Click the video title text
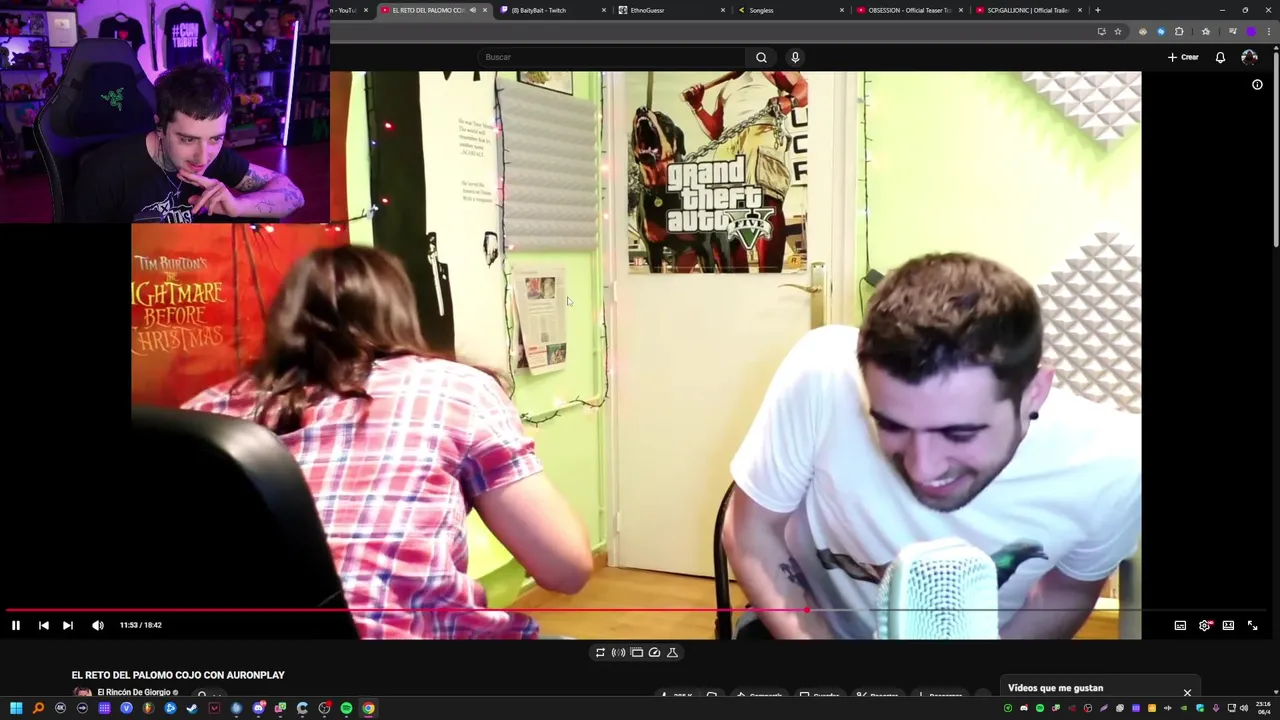 (x=178, y=675)
